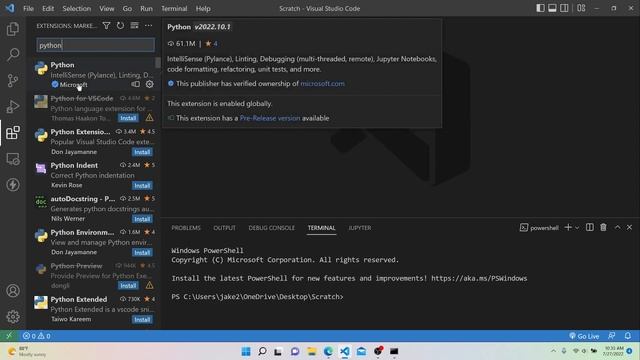
Task: Open the weather widget on taskbar
Action: pyautogui.click(x=27, y=351)
